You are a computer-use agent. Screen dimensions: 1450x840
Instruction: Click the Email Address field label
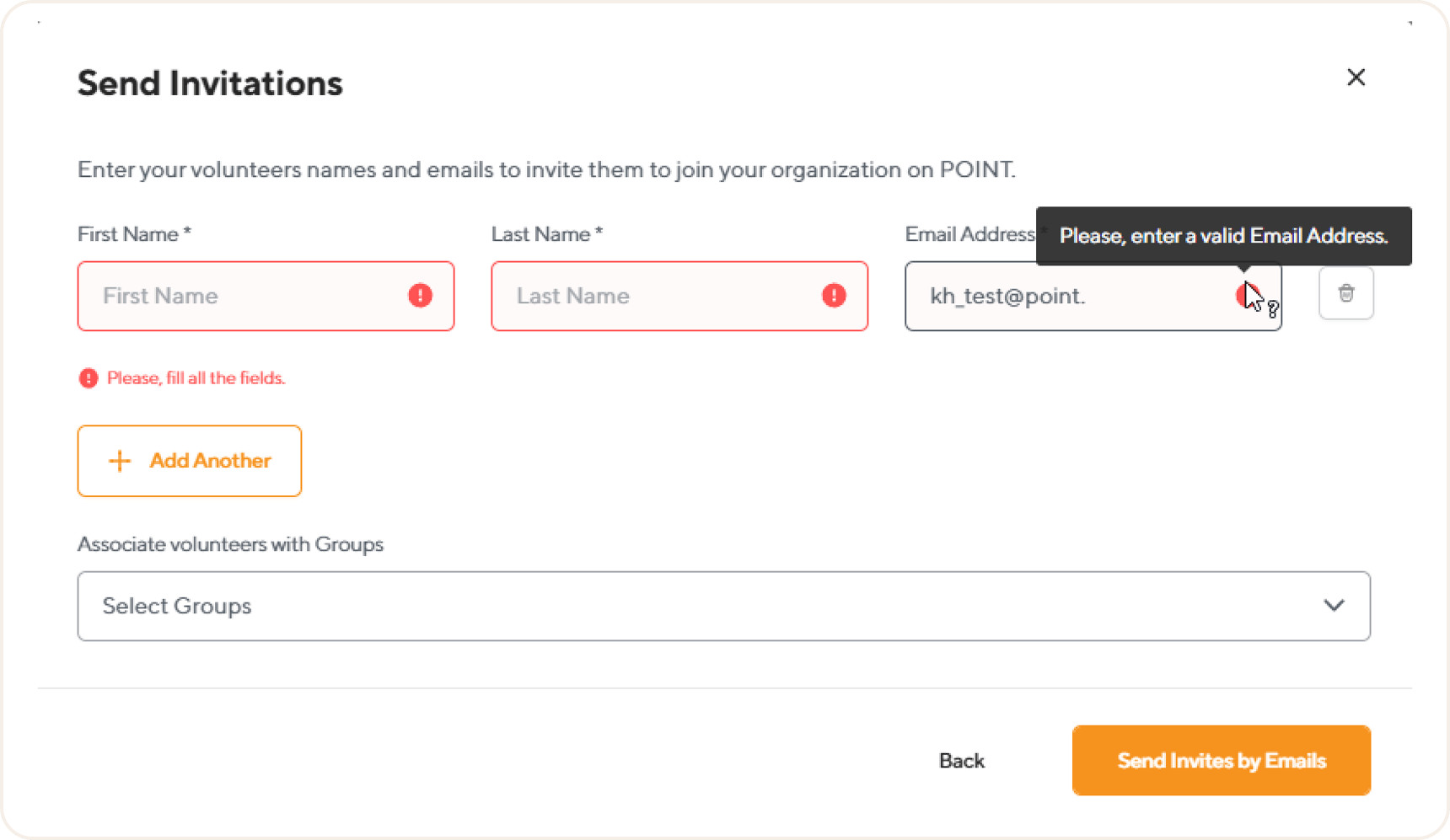click(x=969, y=233)
